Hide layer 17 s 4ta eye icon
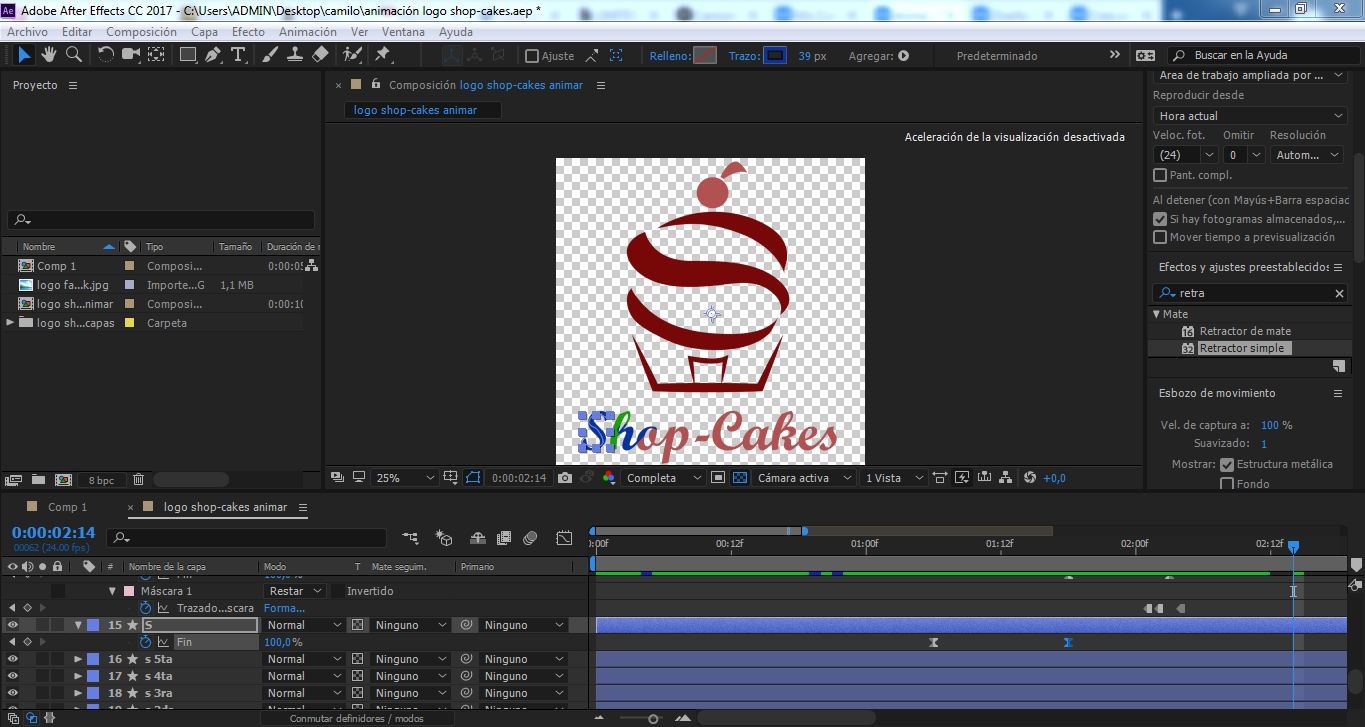This screenshot has height=727, width=1365. pos(13,676)
